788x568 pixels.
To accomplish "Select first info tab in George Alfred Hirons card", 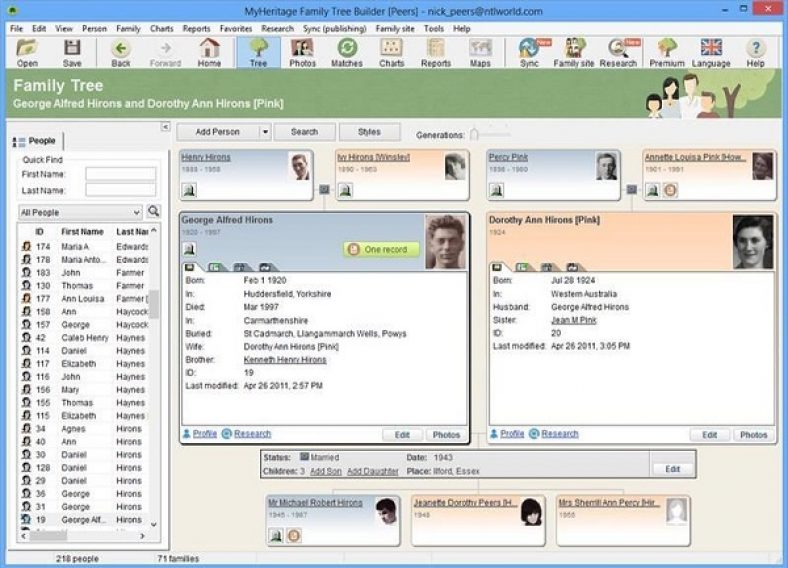I will [x=190, y=267].
